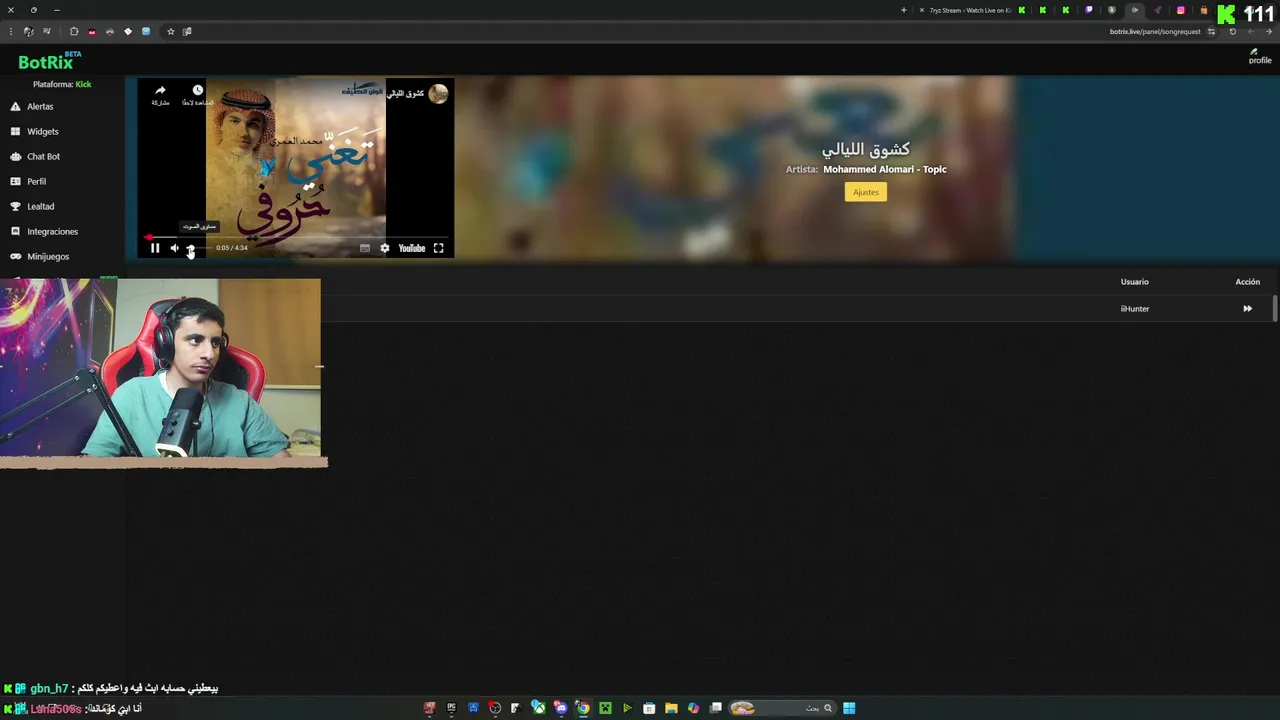Click the YouTube logo in player

coord(412,248)
